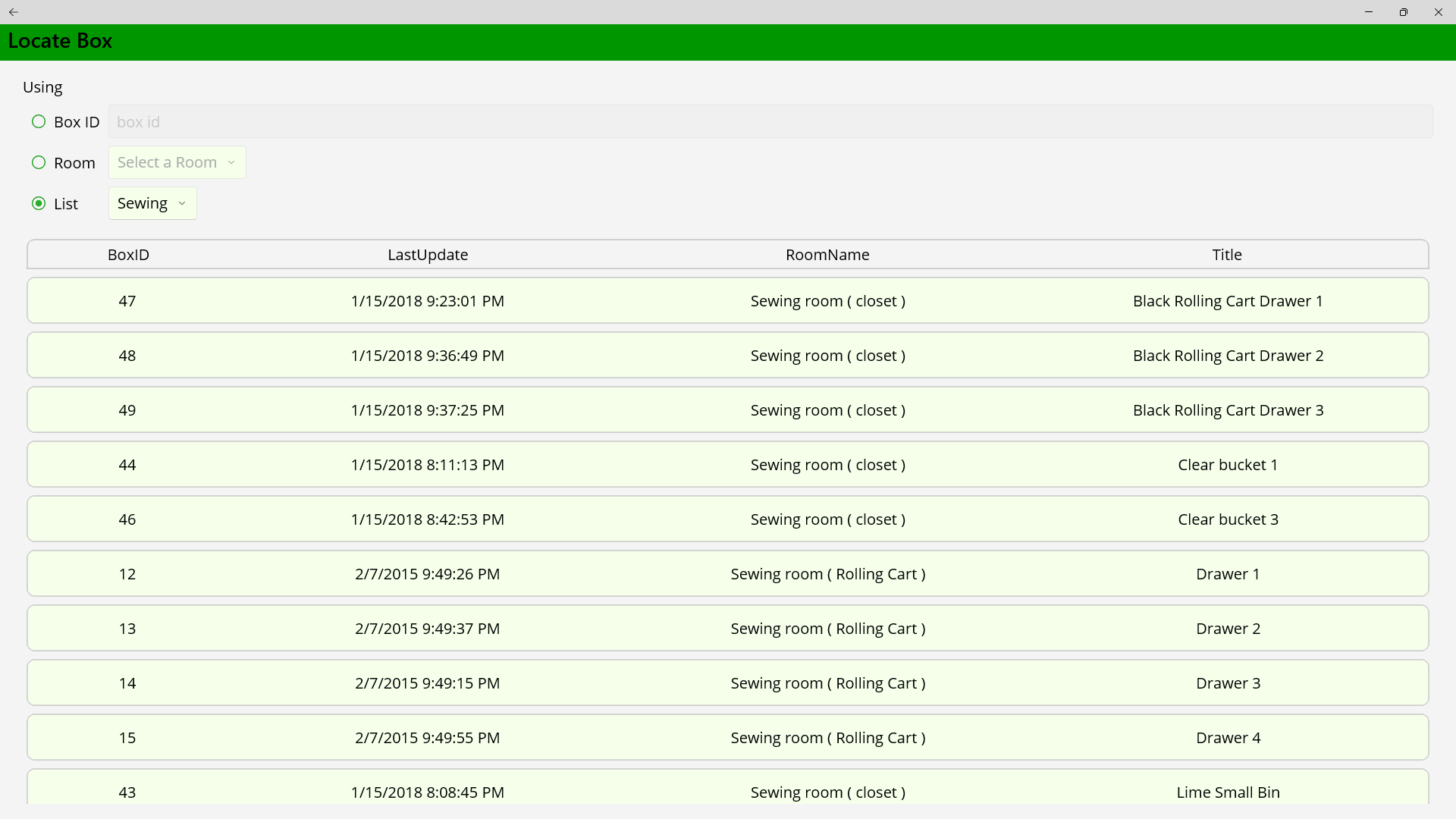Screen dimensions: 1456x819
Task: Select the Drawer 4 row
Action: coord(728,738)
